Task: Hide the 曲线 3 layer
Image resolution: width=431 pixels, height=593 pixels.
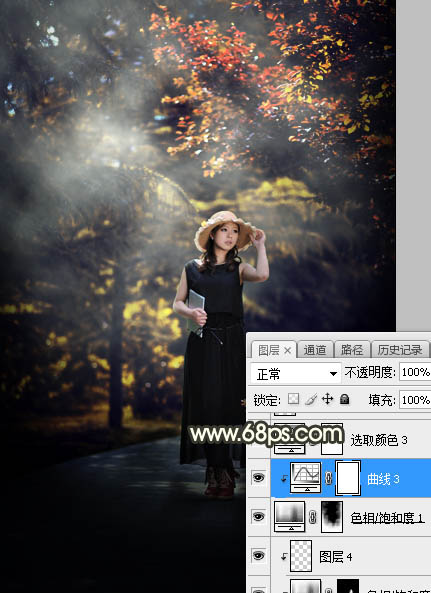Action: [259, 478]
